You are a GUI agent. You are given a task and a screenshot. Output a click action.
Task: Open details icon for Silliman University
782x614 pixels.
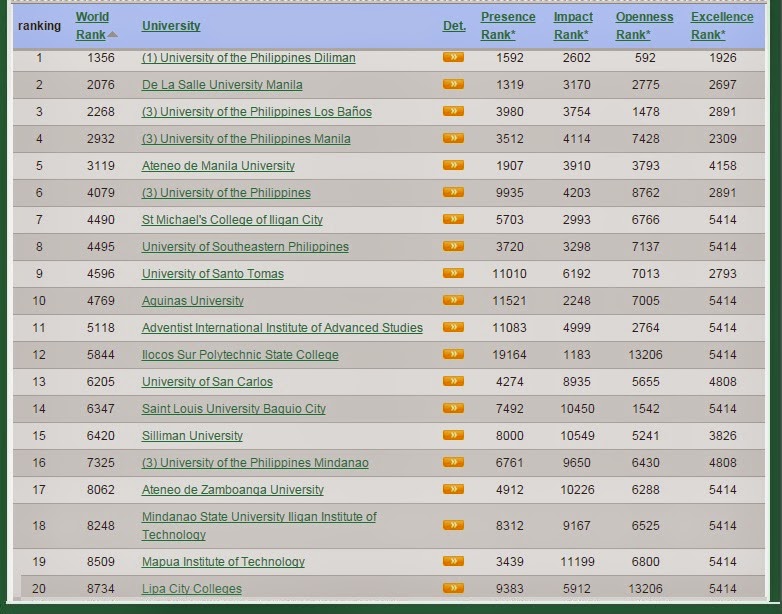453,435
